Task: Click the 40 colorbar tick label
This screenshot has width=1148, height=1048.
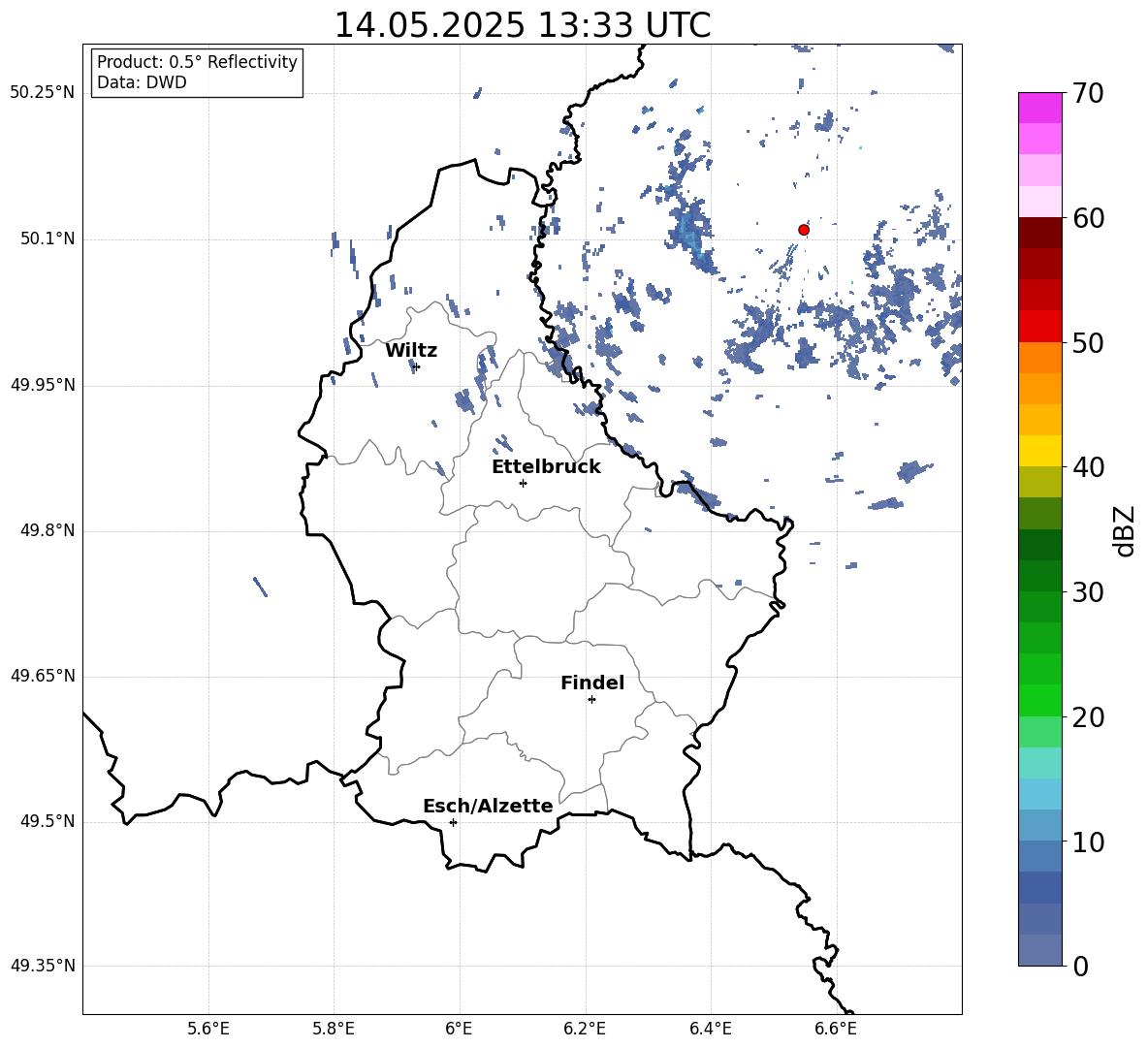Action: pos(1088,467)
